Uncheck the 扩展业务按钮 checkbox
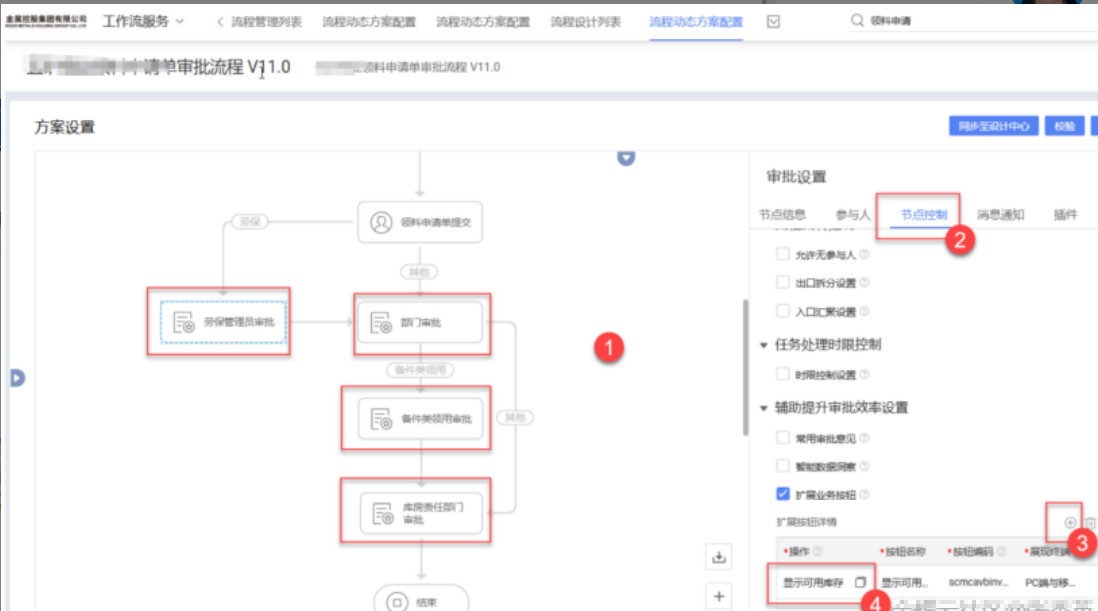 click(783, 494)
